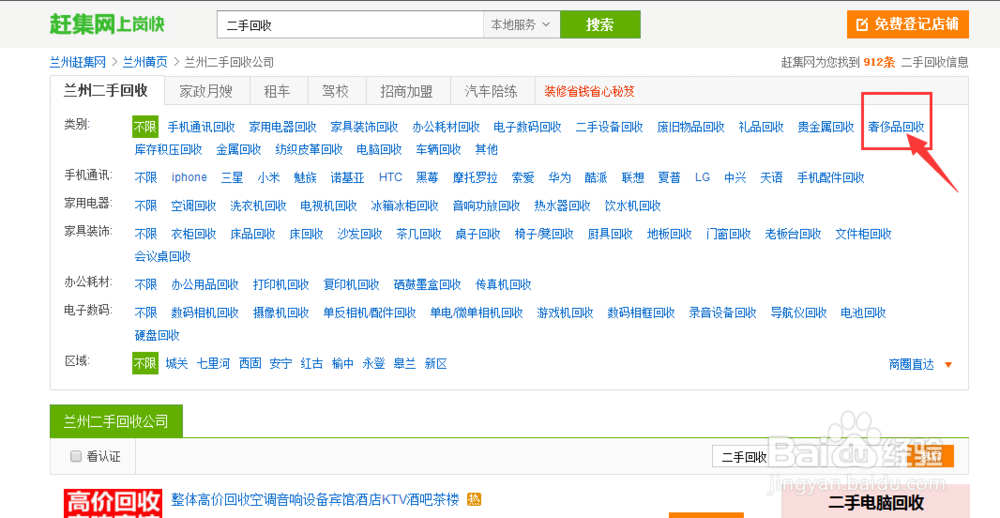Viewport: 1000px width, 518px height.
Task: Open the 装修省钱省心秘笈 link
Action: point(589,91)
